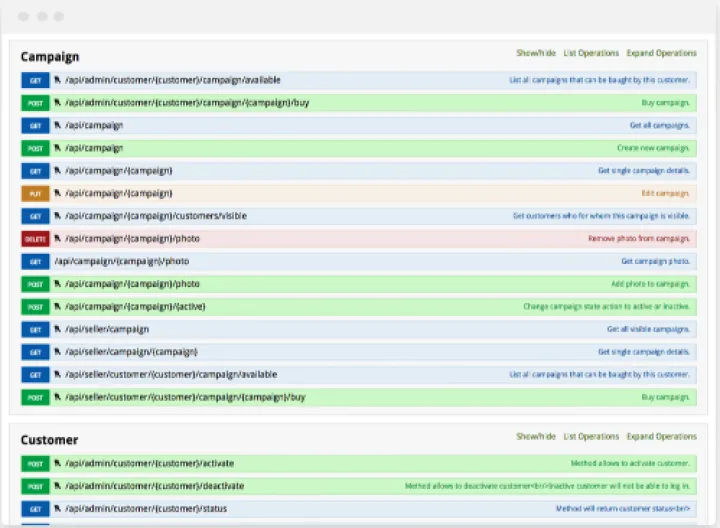Click the GET badge for /api/campaign
The width and height of the screenshot is (720, 528).
(35, 125)
